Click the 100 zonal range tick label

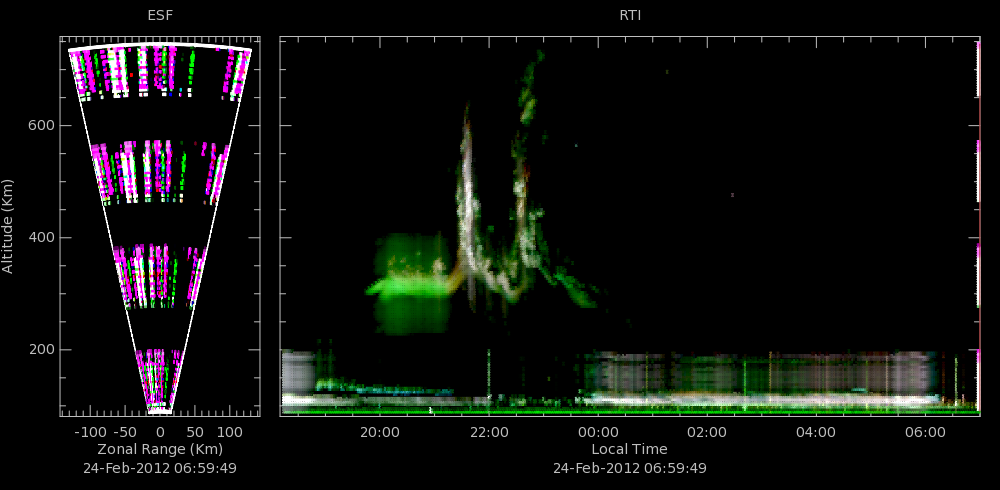point(230,432)
